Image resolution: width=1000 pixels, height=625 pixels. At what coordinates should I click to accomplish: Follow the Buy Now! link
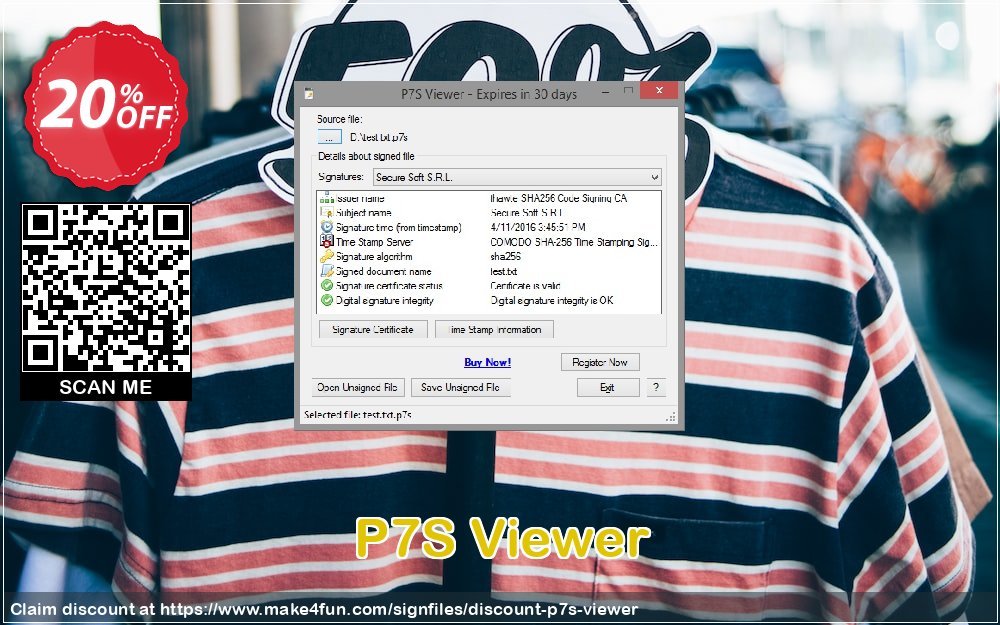[487, 362]
